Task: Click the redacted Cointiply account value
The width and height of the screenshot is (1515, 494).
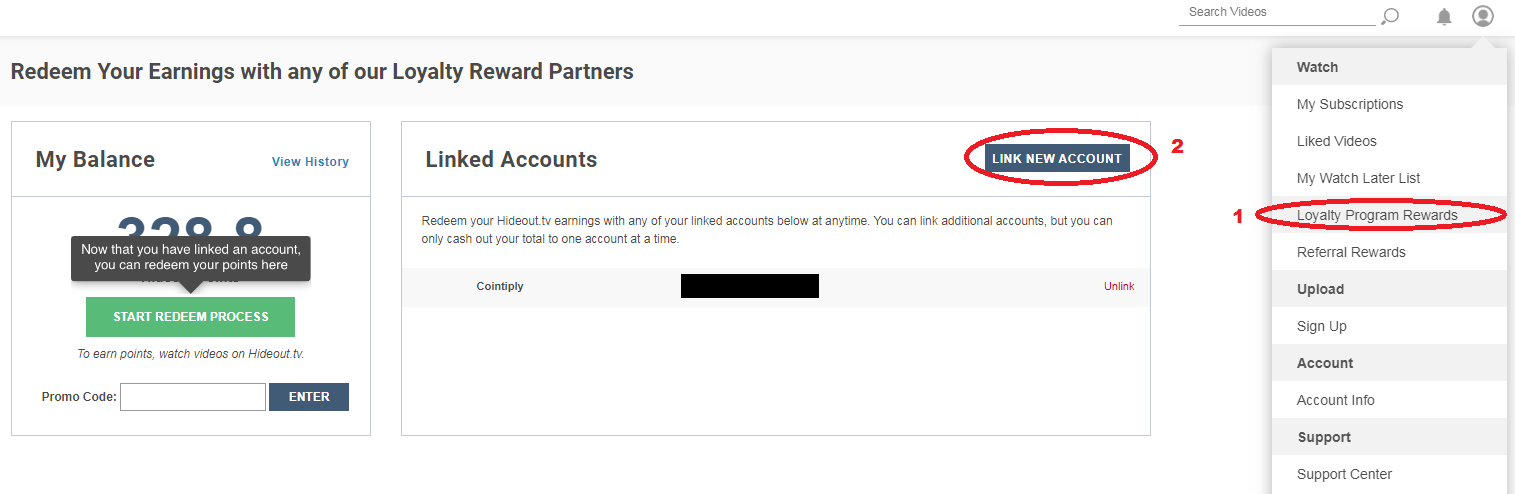Action: 749,286
